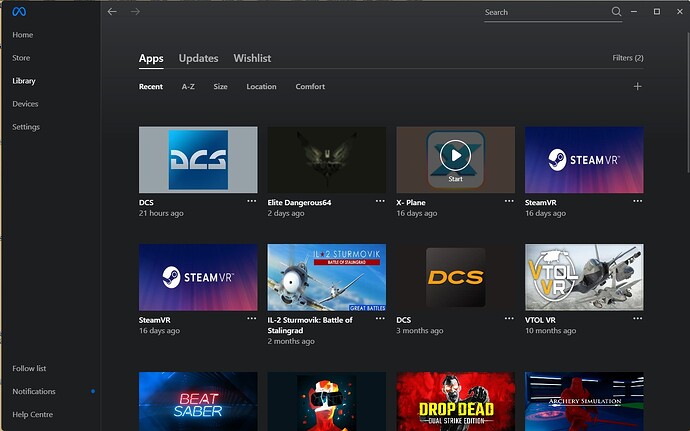Start X-Plane with the play button

pos(455,155)
